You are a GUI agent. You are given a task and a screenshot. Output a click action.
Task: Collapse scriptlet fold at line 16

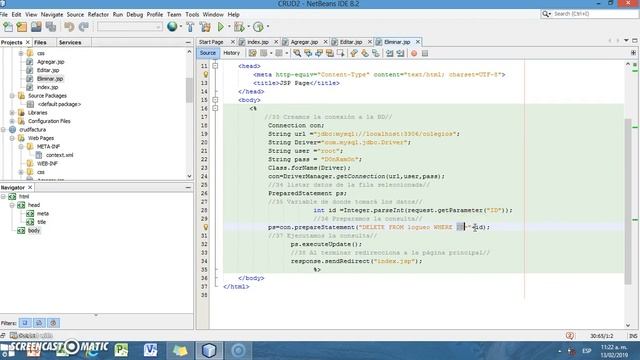[x=215, y=108]
